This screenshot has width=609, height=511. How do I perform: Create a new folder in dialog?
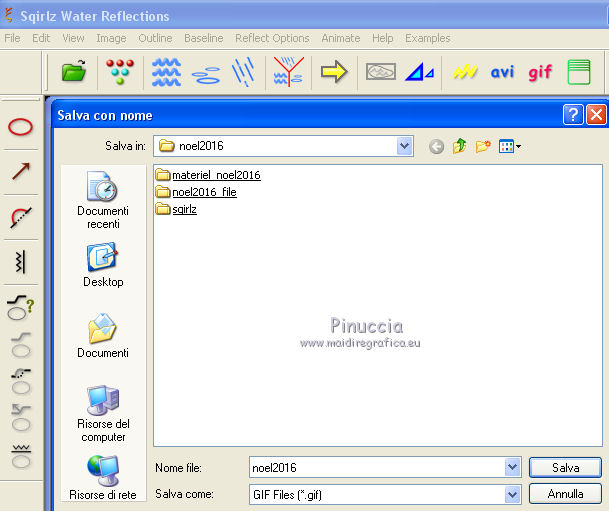(x=483, y=146)
